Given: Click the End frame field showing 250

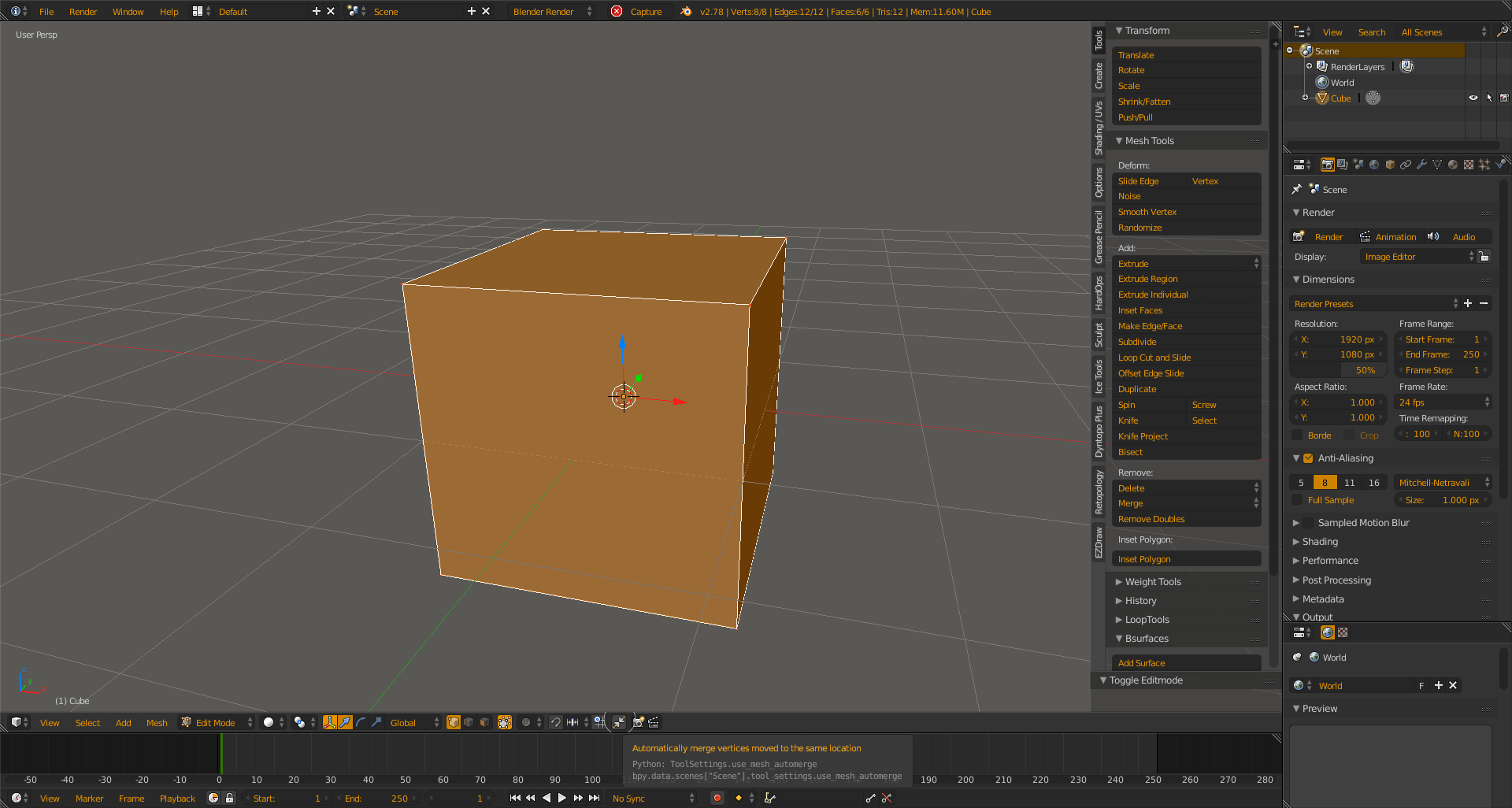Looking at the screenshot, I should (x=1441, y=354).
